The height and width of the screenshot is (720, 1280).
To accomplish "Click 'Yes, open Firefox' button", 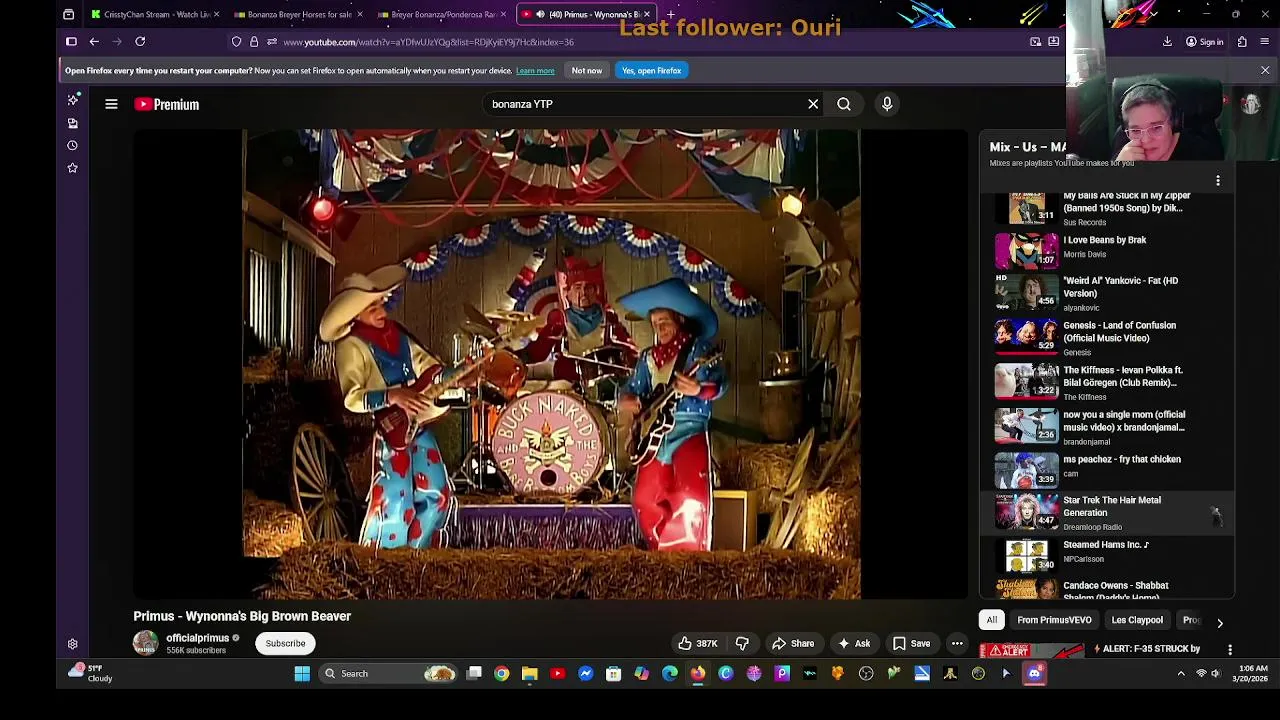I will click(651, 71).
